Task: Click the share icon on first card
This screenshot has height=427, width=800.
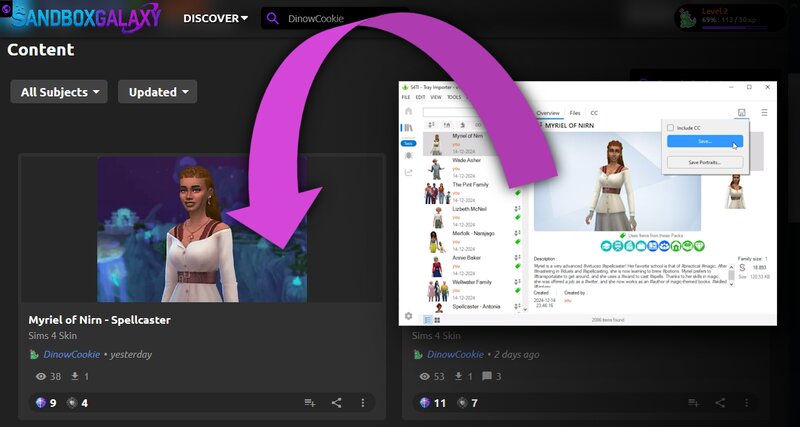Action: [x=336, y=403]
